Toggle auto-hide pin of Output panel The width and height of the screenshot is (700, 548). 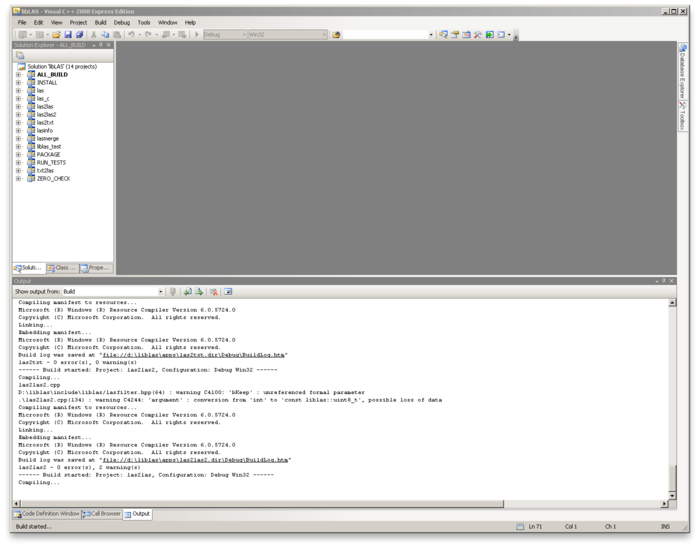[x=664, y=281]
